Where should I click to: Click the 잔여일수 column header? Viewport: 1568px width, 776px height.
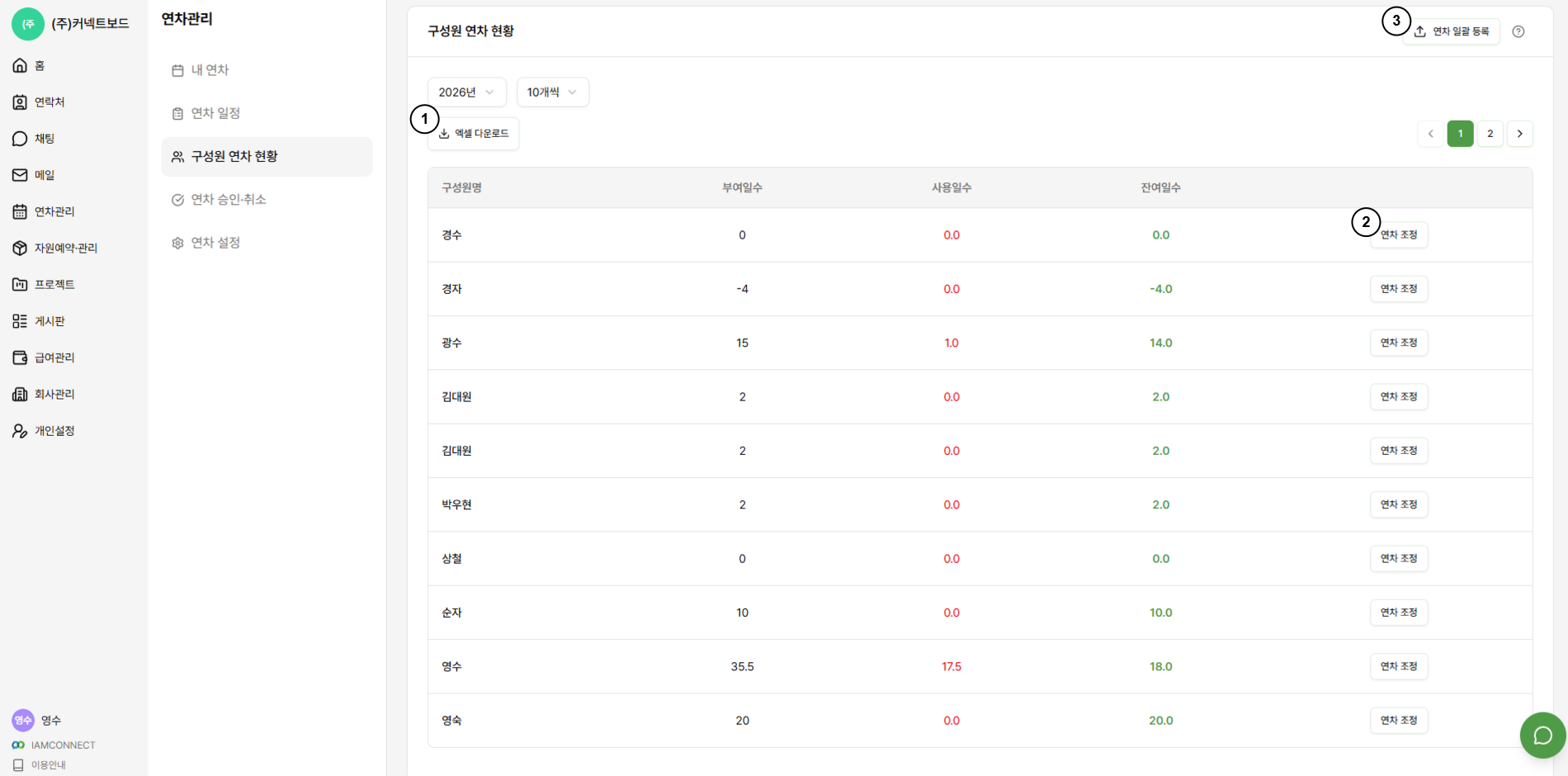(x=1161, y=188)
